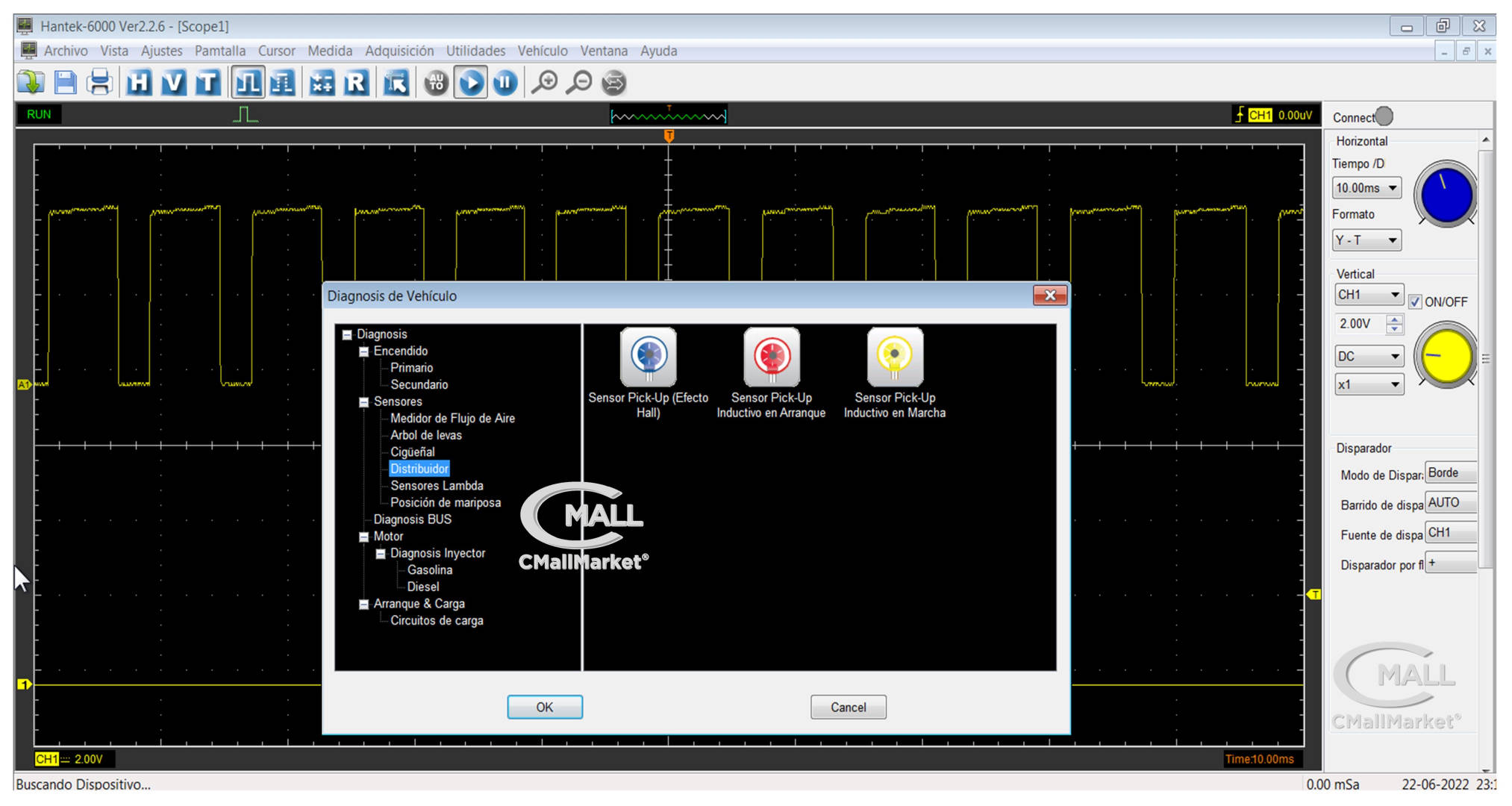Viewport: 1512px width, 806px height.
Task: Open the Vehículo menu
Action: coord(543,51)
